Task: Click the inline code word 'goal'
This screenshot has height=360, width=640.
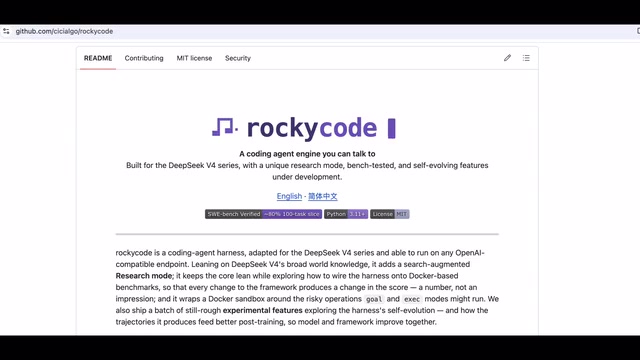Action: tap(374, 299)
